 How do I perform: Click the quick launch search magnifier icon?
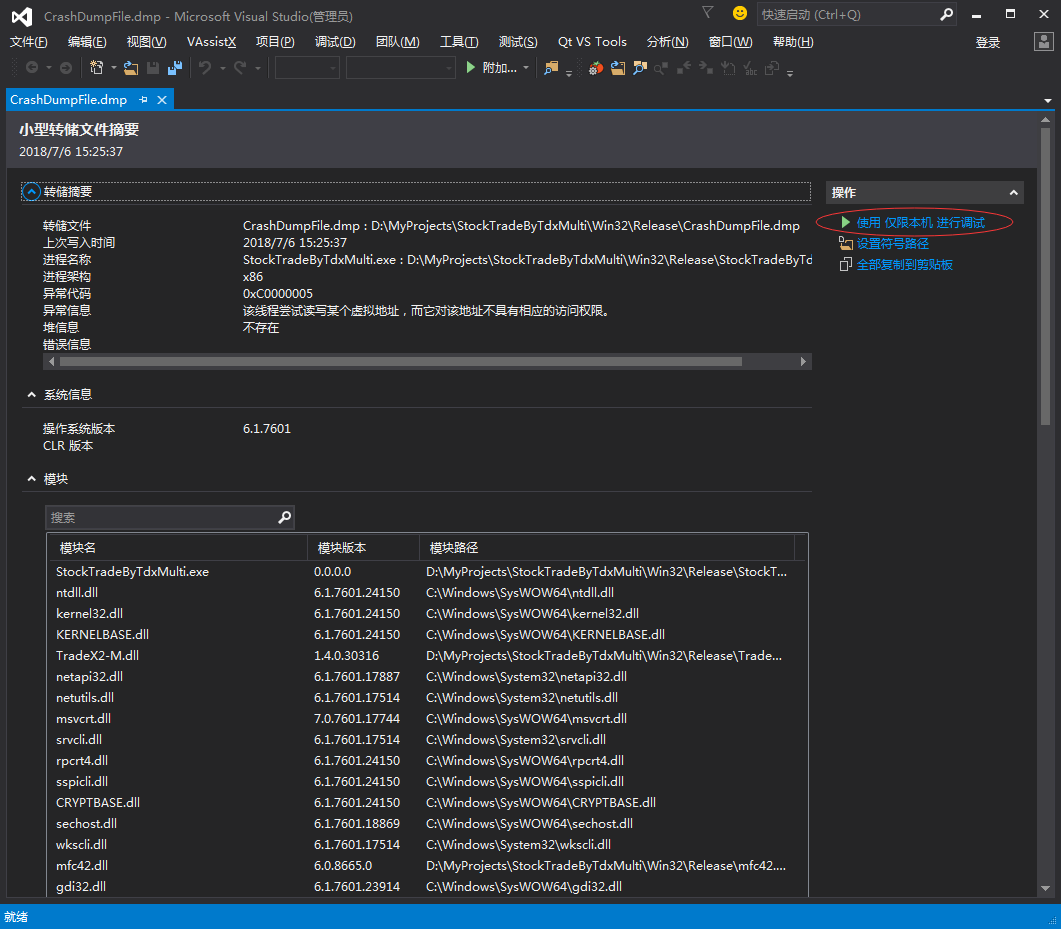pyautogui.click(x=947, y=14)
